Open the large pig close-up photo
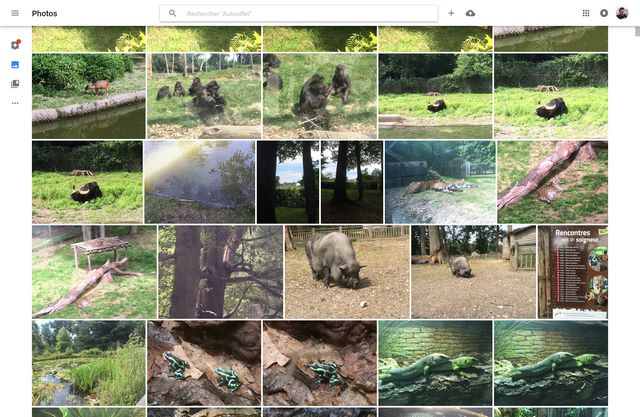Screen dimensions: 640x417 click(346, 271)
